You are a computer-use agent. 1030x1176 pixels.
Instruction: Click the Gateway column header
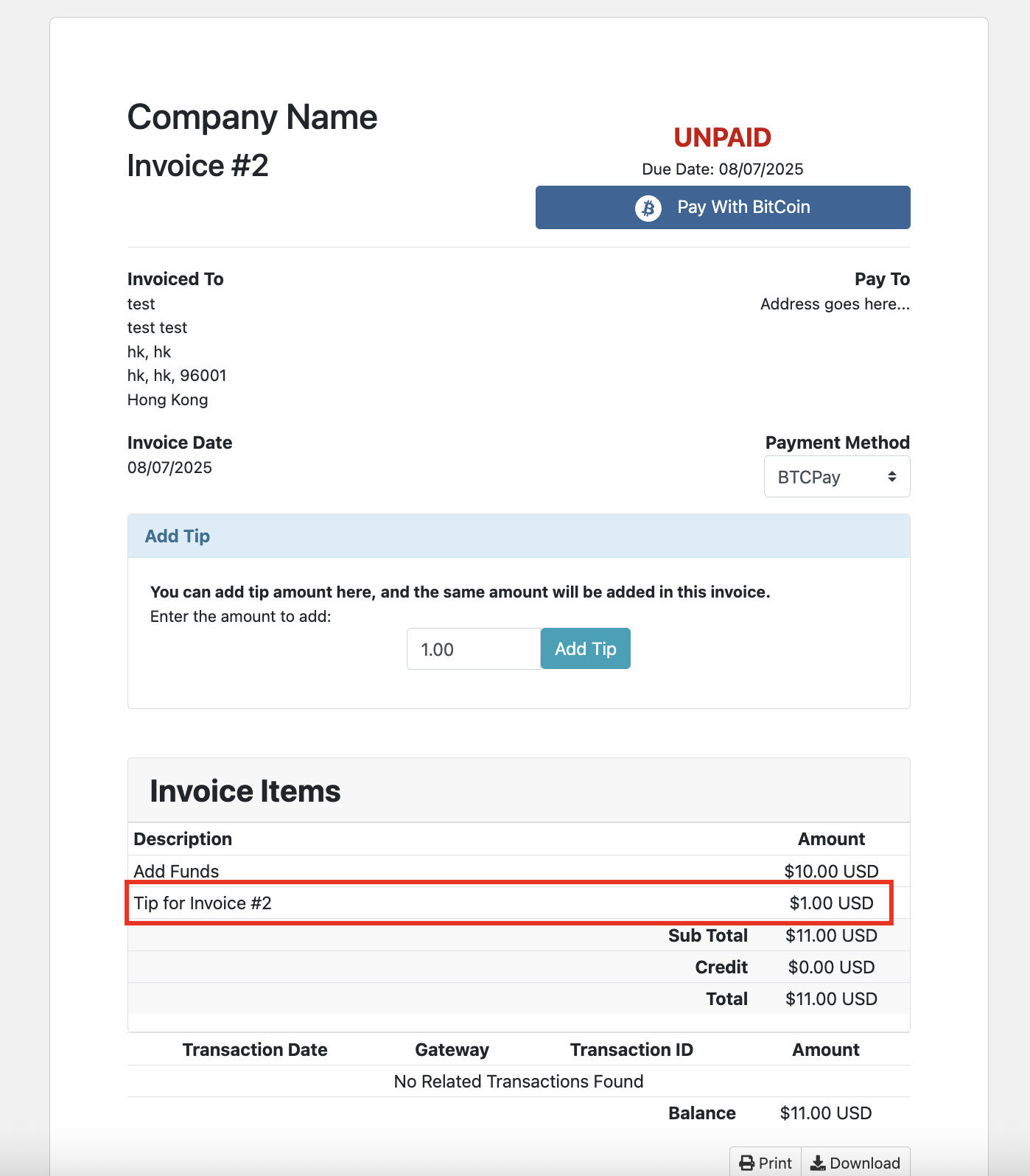coord(452,1049)
